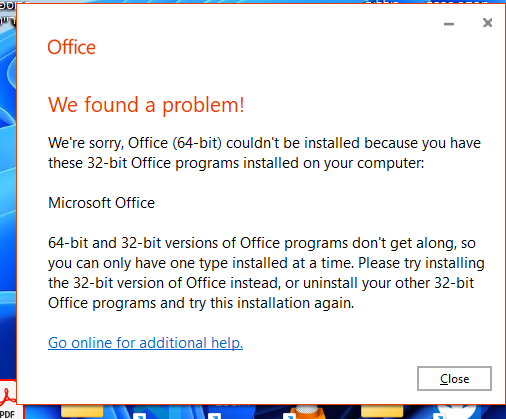Select the left yellow folder desktop icon
The width and height of the screenshot is (506, 419).
tap(82, 411)
